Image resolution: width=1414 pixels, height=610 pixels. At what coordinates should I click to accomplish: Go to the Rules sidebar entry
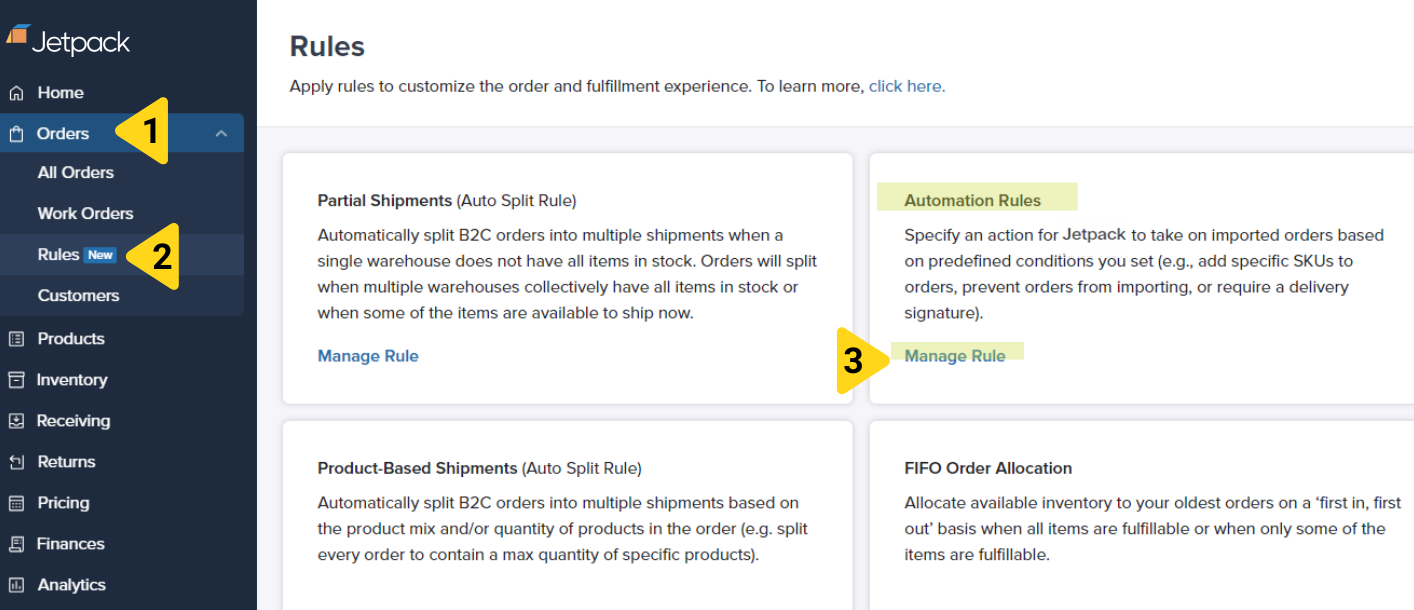tap(58, 254)
